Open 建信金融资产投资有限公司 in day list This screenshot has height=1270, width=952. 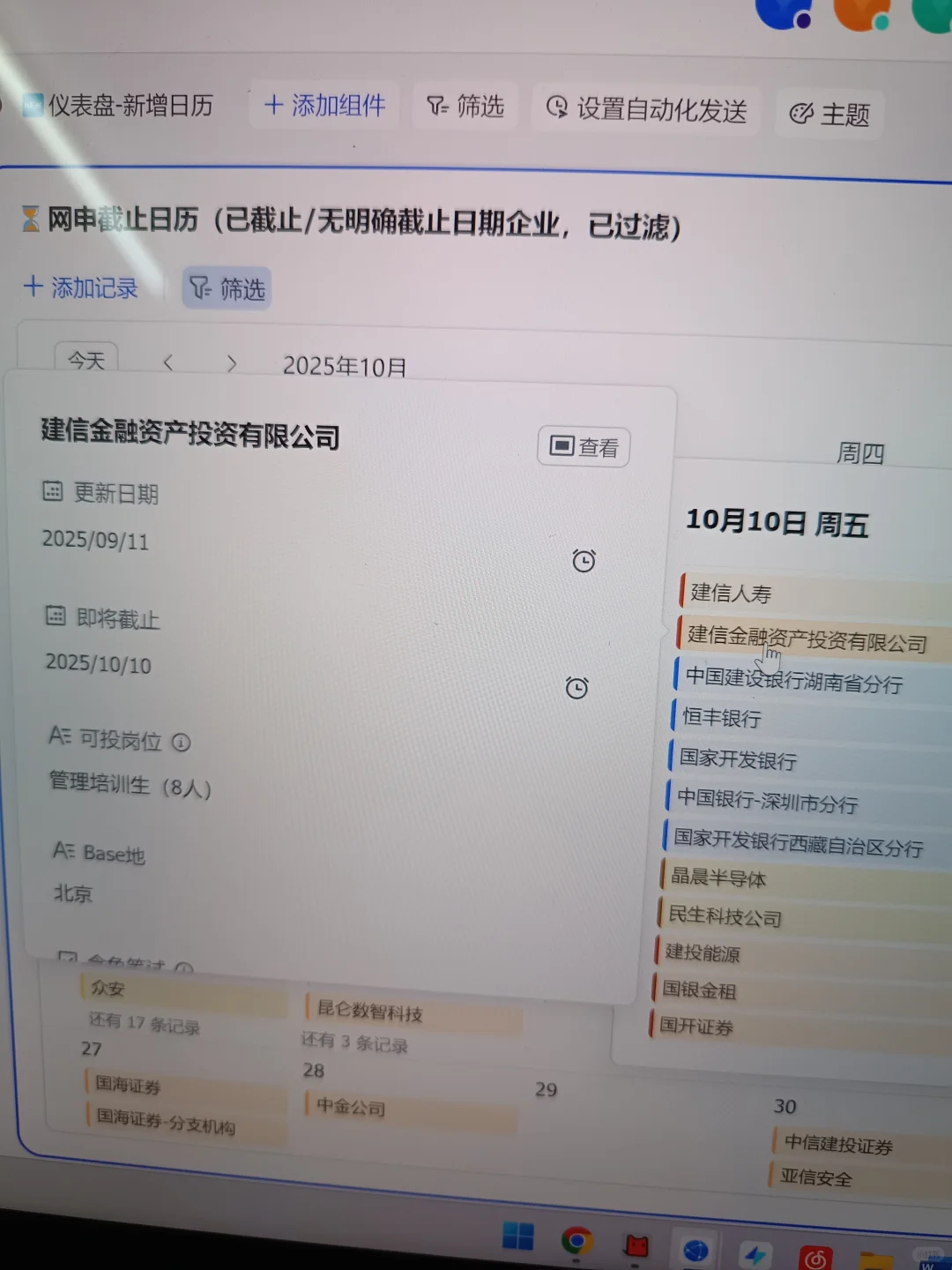pos(813,639)
